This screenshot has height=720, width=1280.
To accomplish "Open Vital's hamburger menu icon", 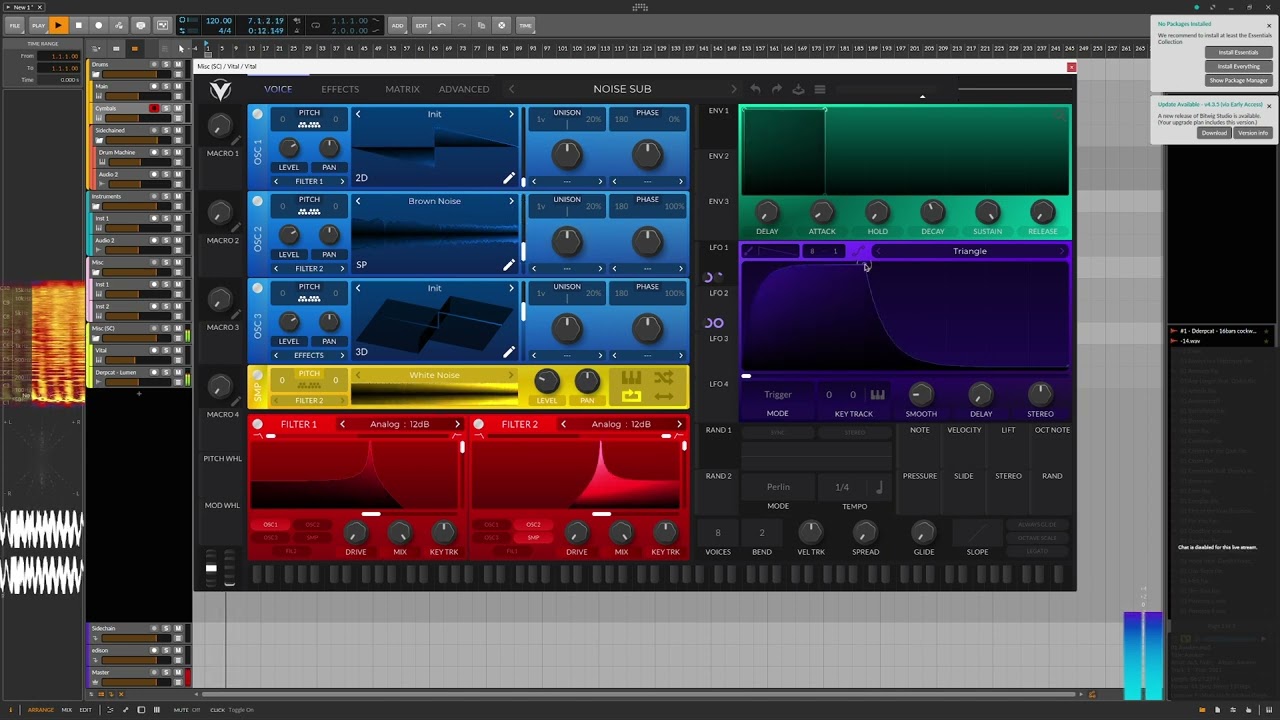I will [820, 89].
